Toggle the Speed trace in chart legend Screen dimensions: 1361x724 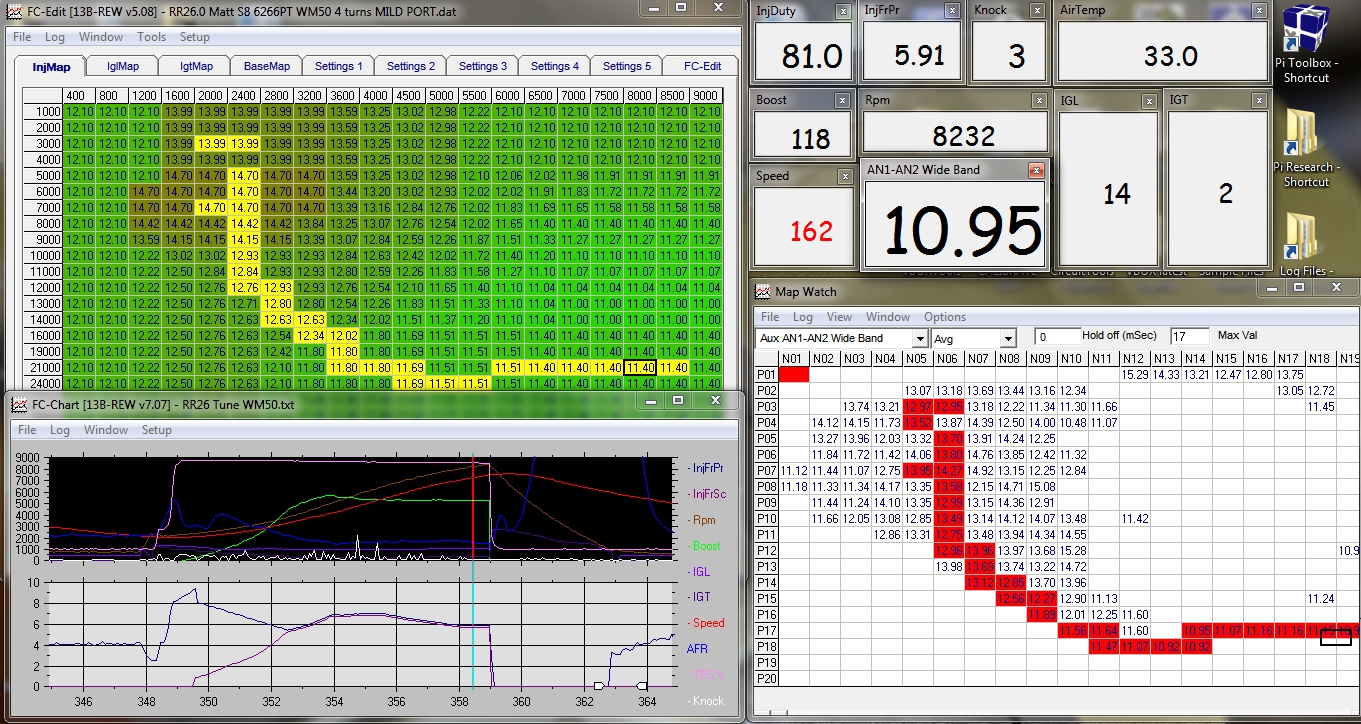click(707, 623)
